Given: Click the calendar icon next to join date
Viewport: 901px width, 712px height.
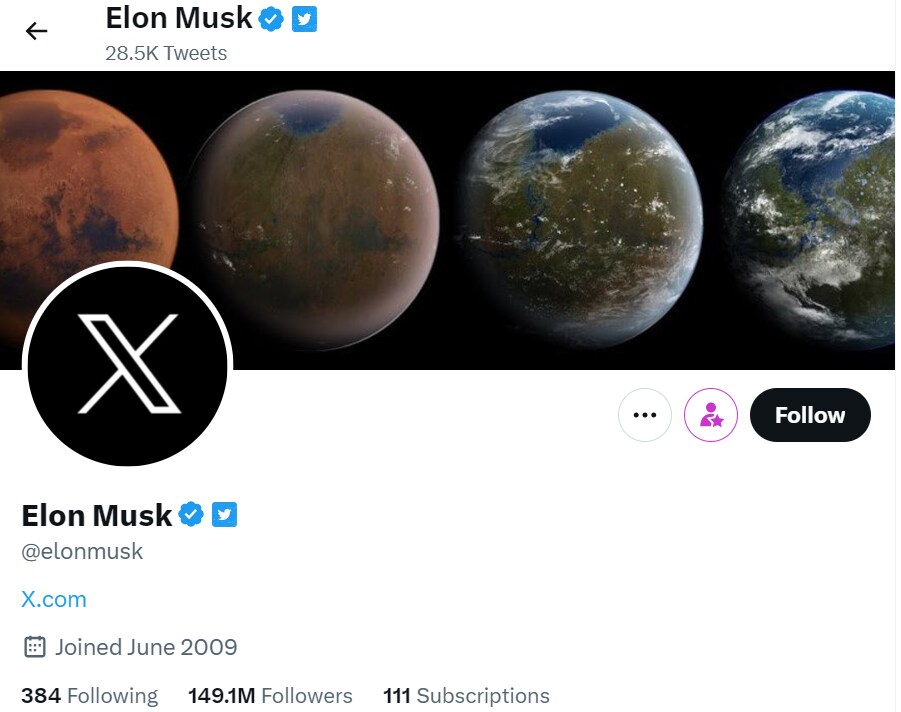Looking at the screenshot, I should [x=34, y=647].
